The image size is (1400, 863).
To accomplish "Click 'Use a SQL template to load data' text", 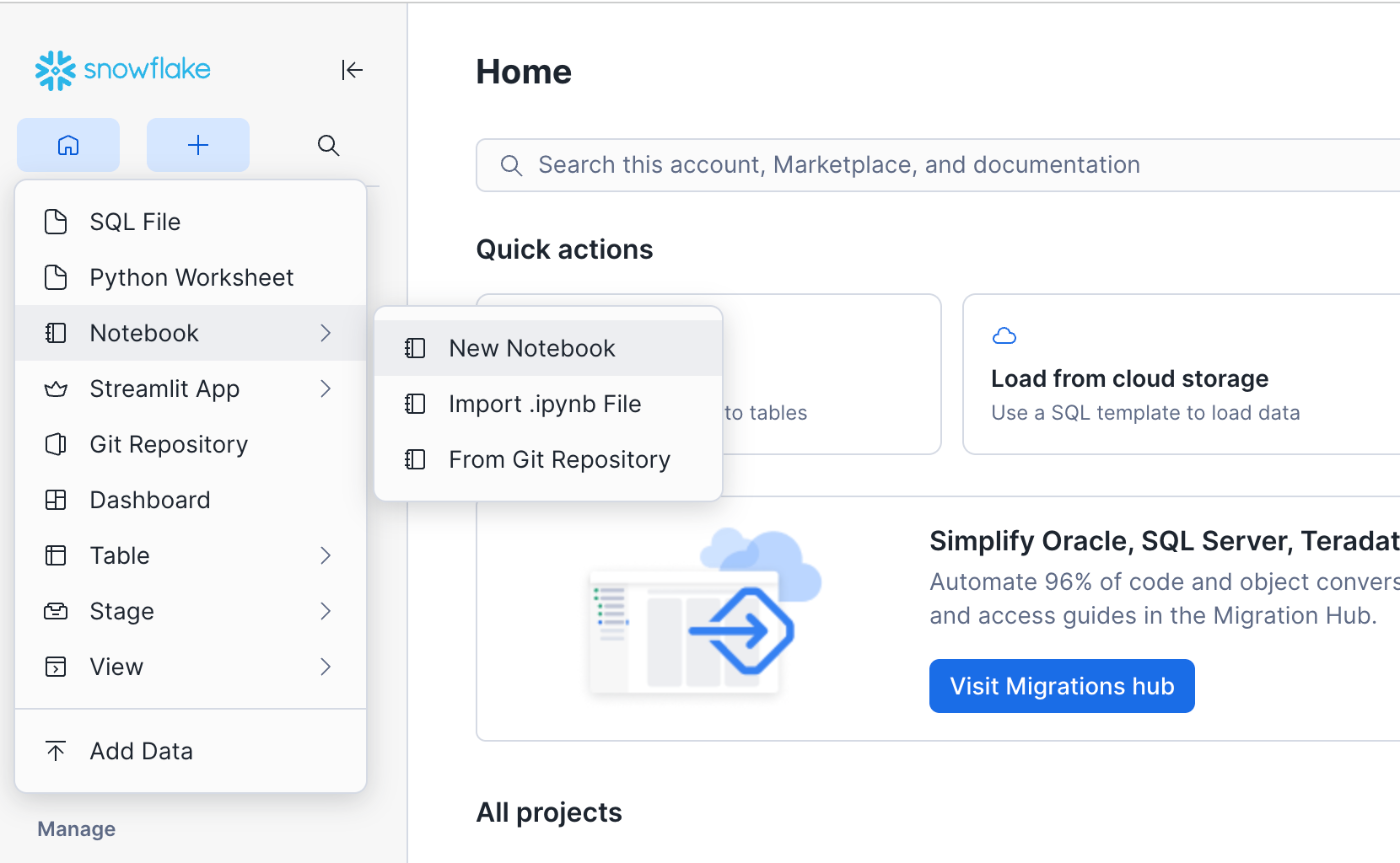I will tap(1146, 412).
